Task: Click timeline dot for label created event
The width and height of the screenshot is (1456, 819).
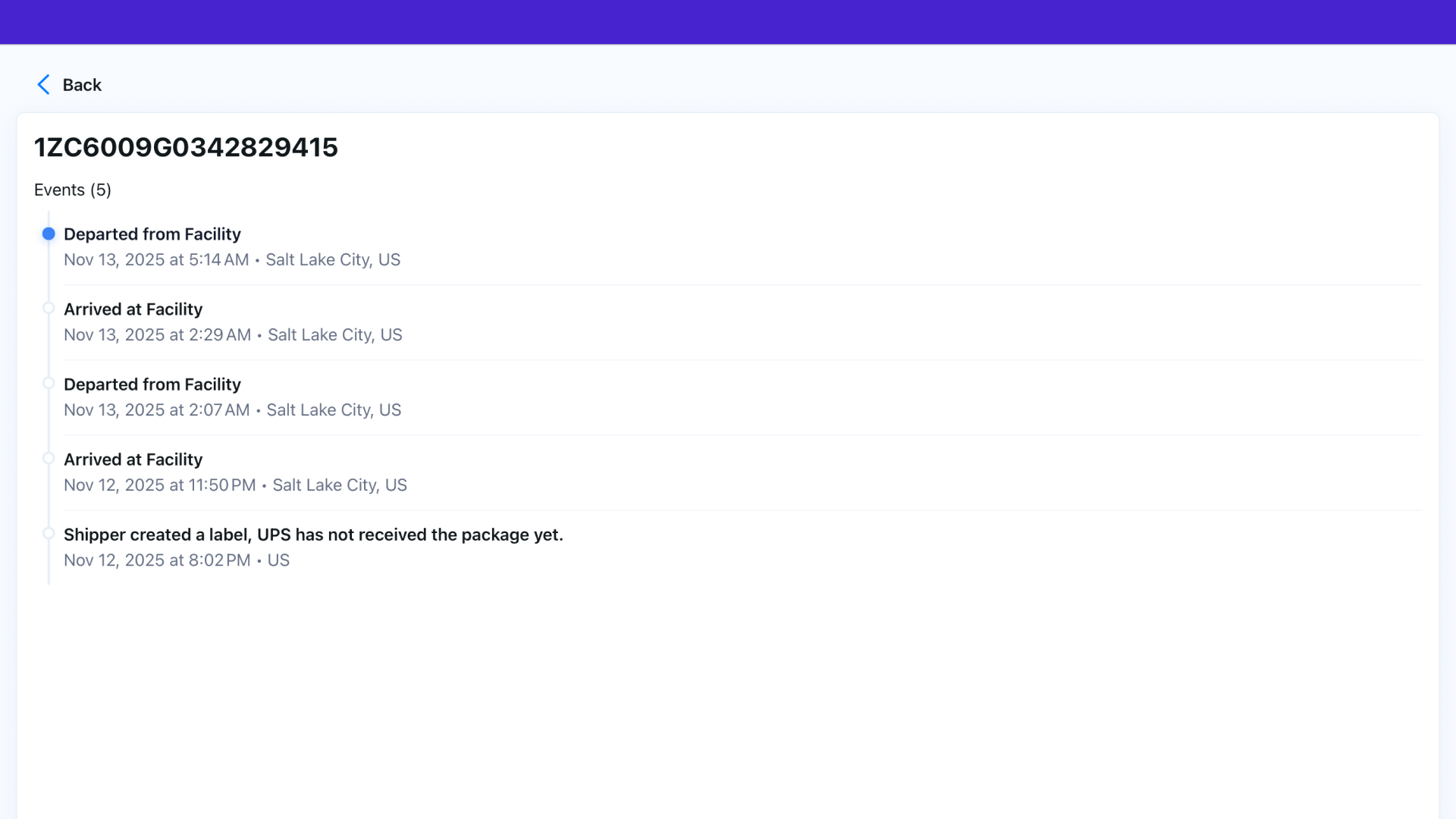Action: point(49,533)
